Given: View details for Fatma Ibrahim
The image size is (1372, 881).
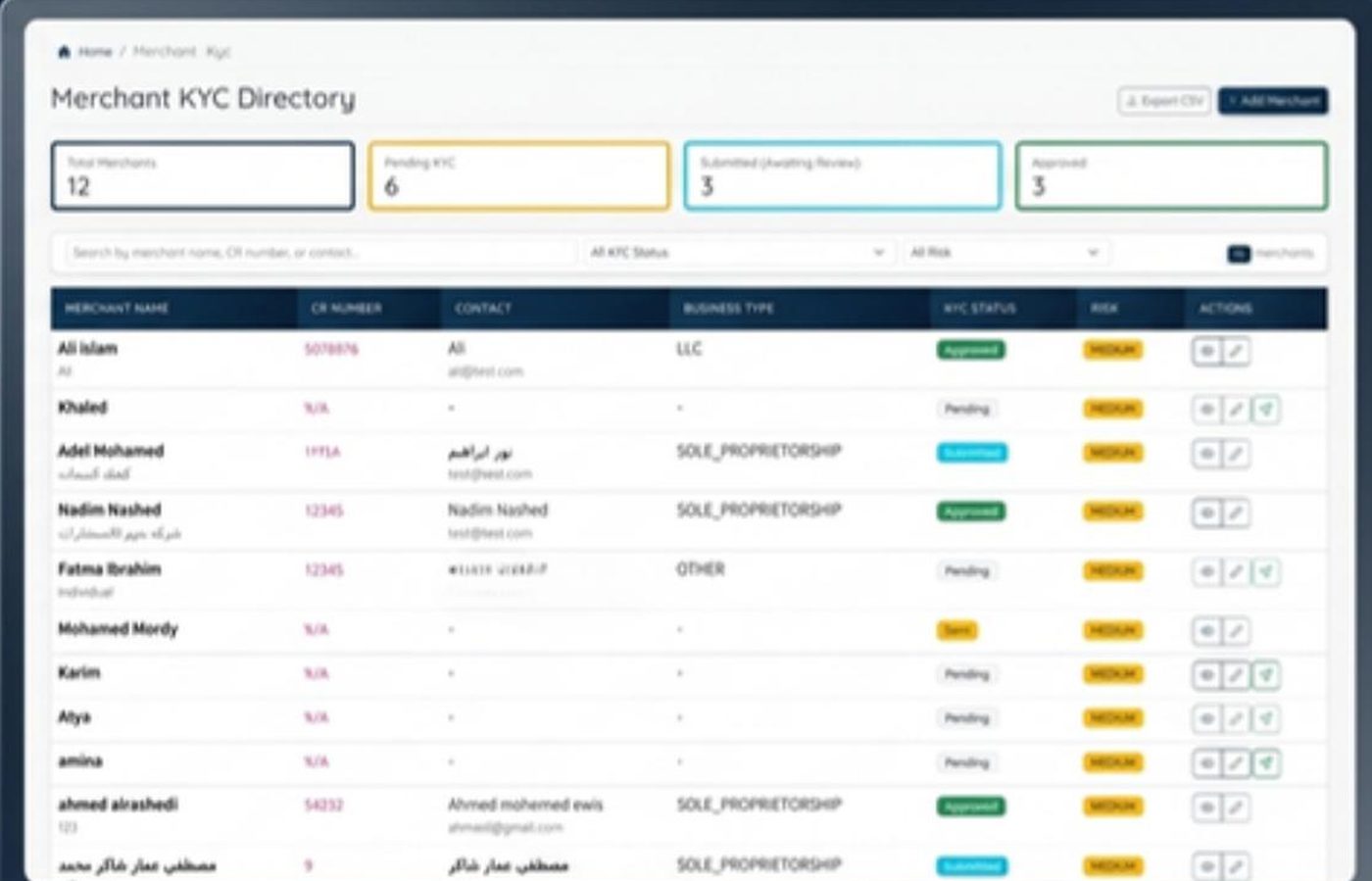Looking at the screenshot, I should (1206, 571).
